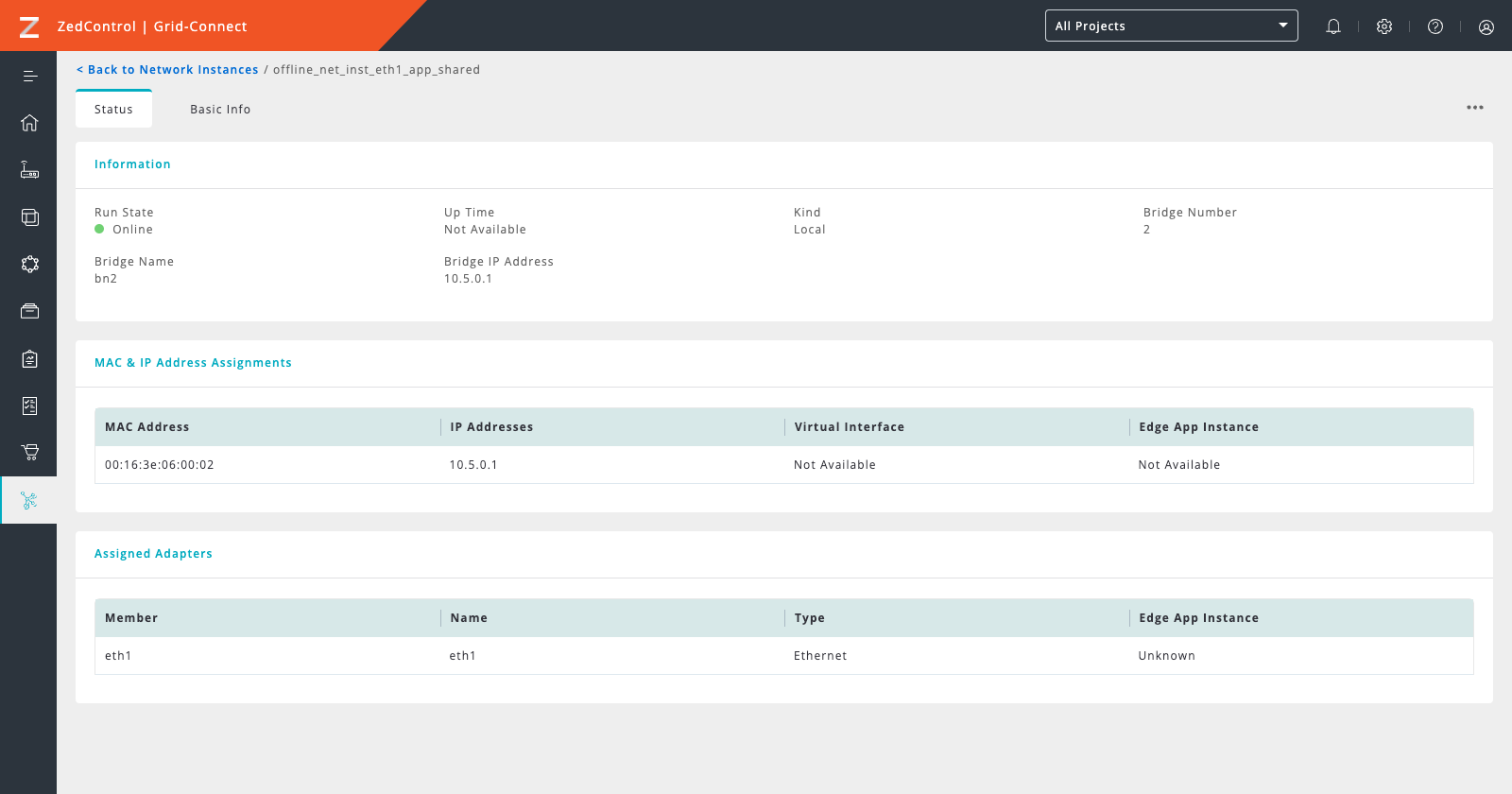1512x794 pixels.
Task: Click the MAC & IP Address Assignments heading
Action: [193, 363]
